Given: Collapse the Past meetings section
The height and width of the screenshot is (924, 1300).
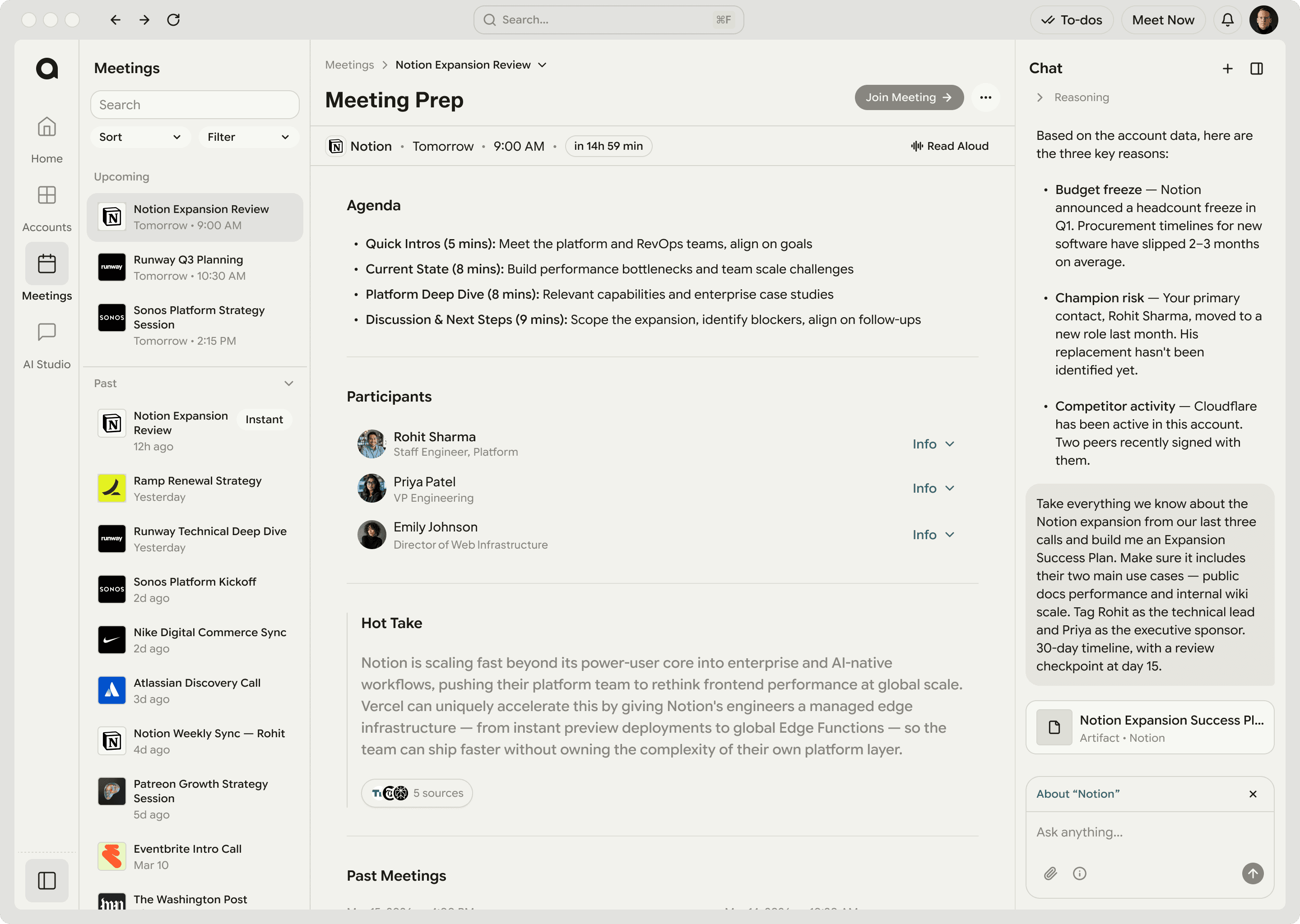Looking at the screenshot, I should [289, 383].
